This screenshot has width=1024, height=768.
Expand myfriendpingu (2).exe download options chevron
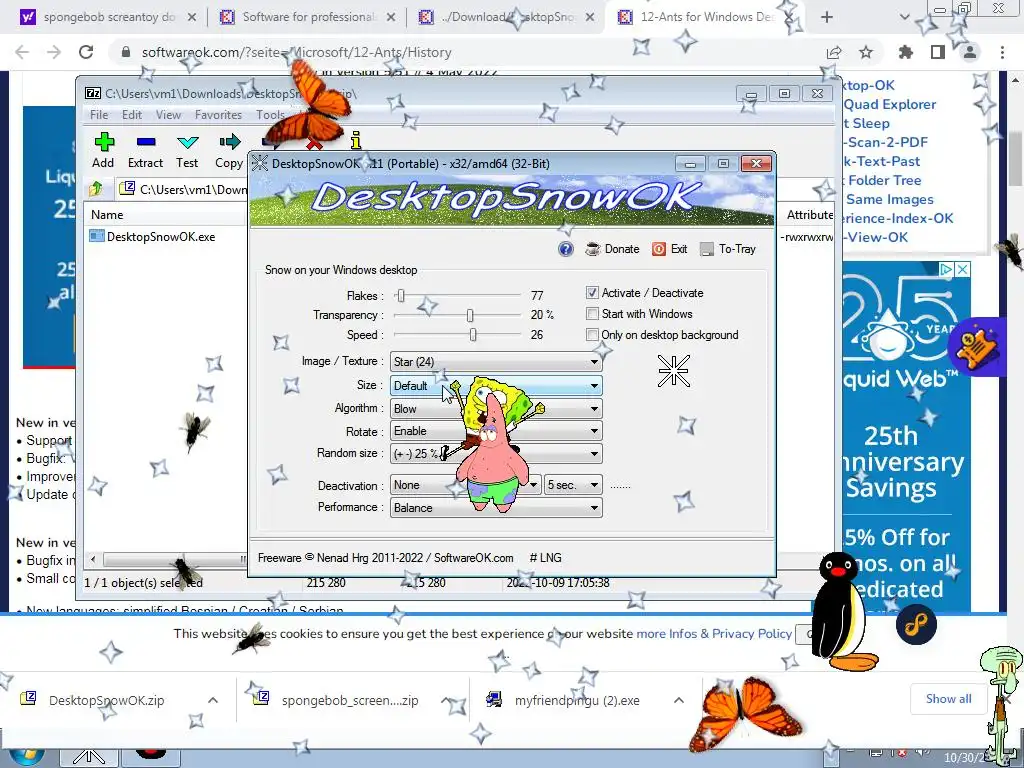[679, 700]
